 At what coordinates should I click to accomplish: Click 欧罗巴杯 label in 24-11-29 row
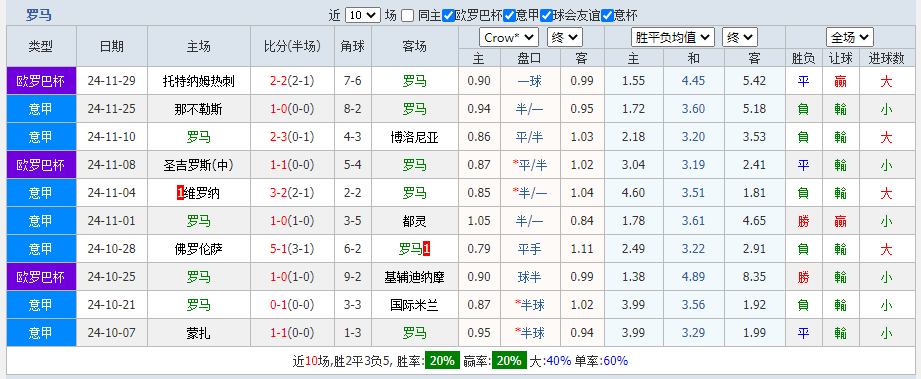41,81
